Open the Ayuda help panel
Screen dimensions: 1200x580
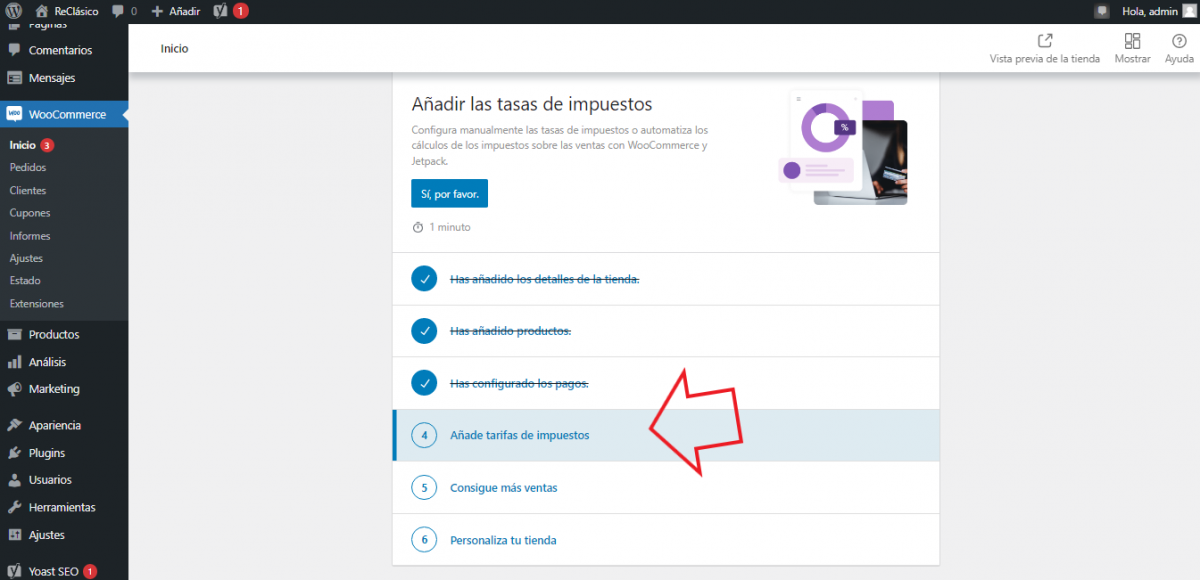click(1179, 48)
